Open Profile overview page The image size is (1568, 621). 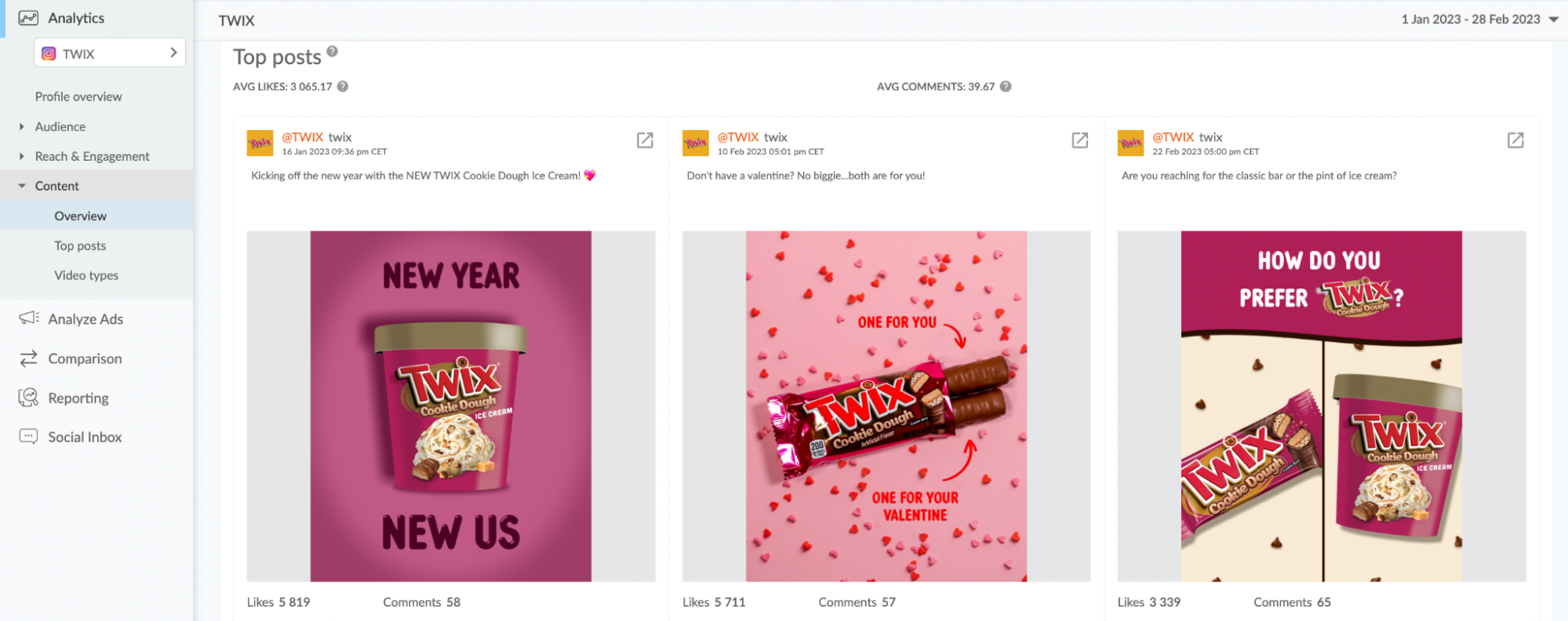(78, 96)
